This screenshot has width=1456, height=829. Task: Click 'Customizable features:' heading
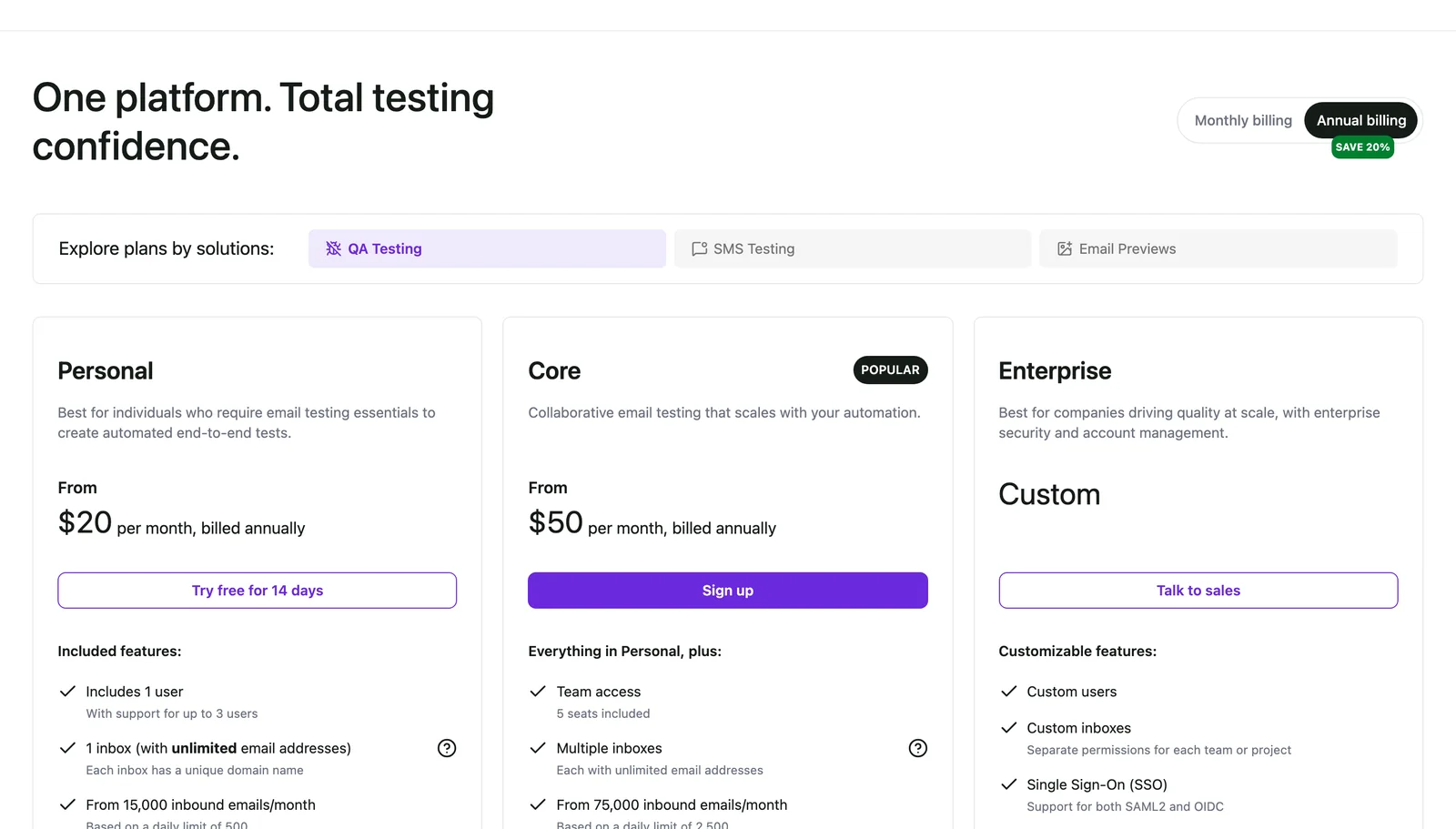tap(1077, 652)
